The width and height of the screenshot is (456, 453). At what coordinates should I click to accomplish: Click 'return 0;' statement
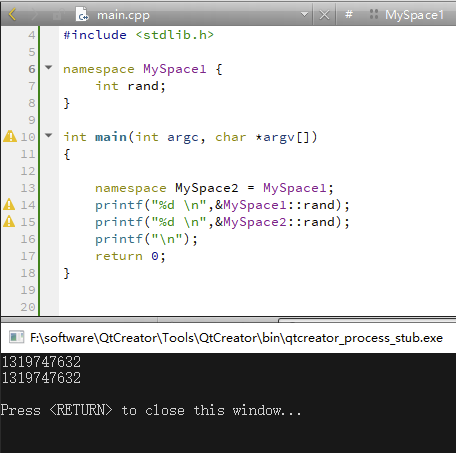tap(130, 256)
